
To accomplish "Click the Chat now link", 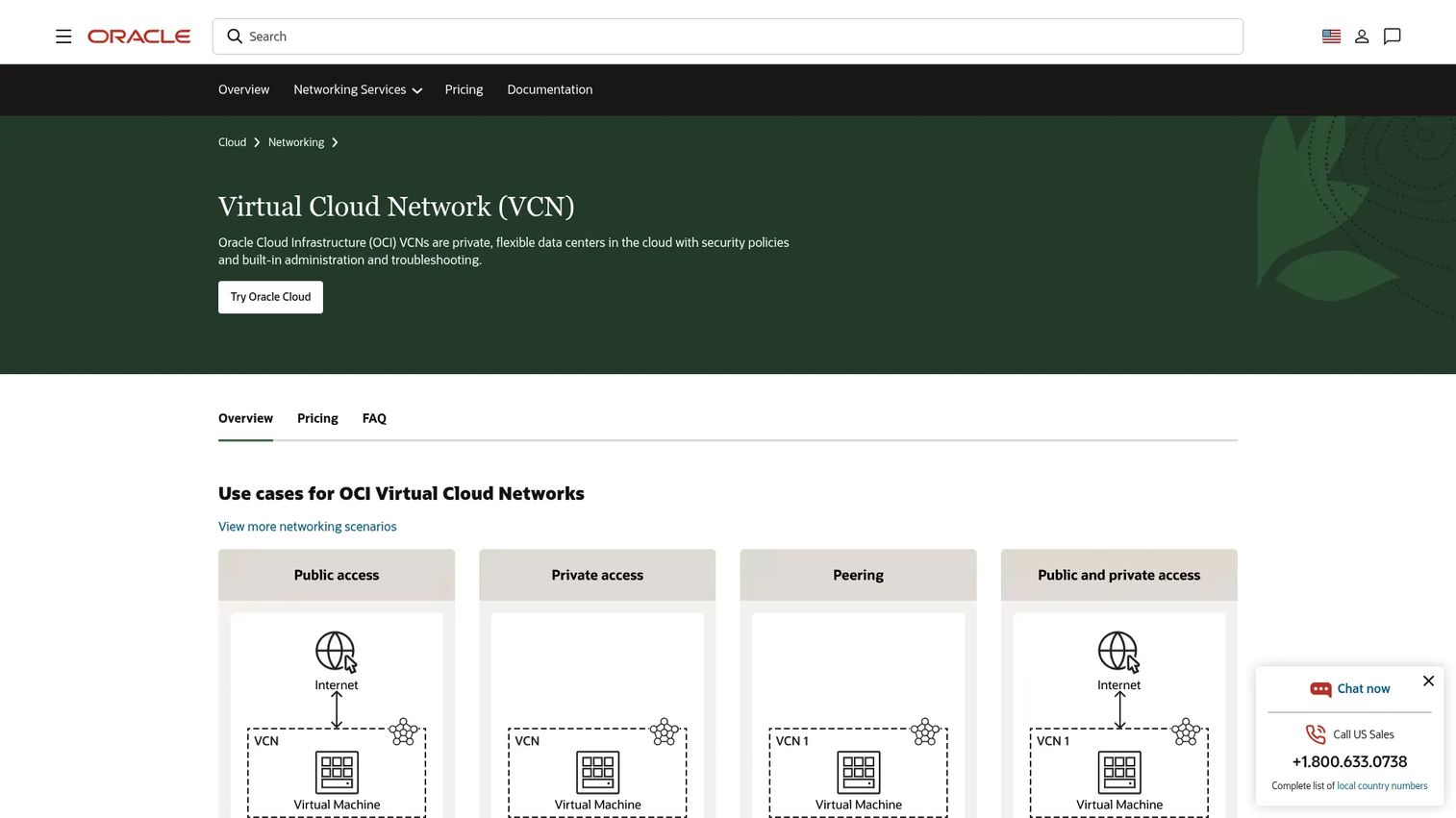I will click(1364, 689).
